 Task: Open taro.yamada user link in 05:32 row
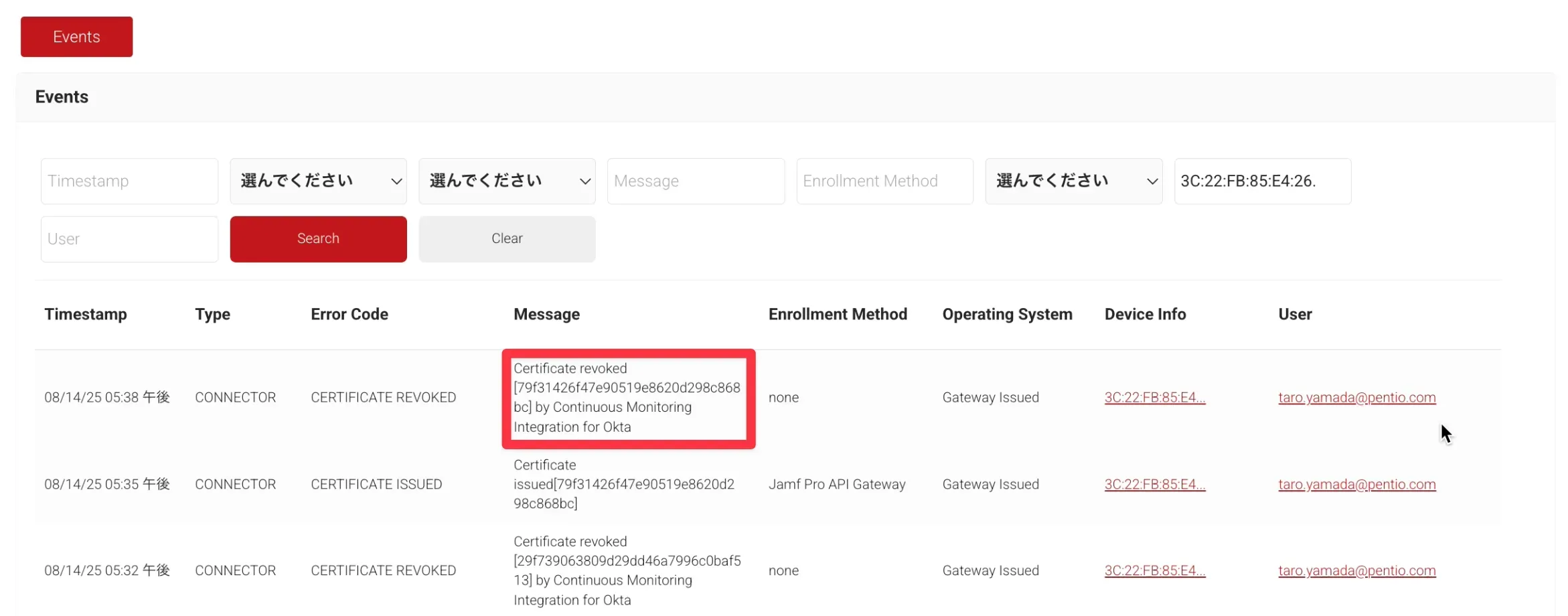(x=1356, y=570)
